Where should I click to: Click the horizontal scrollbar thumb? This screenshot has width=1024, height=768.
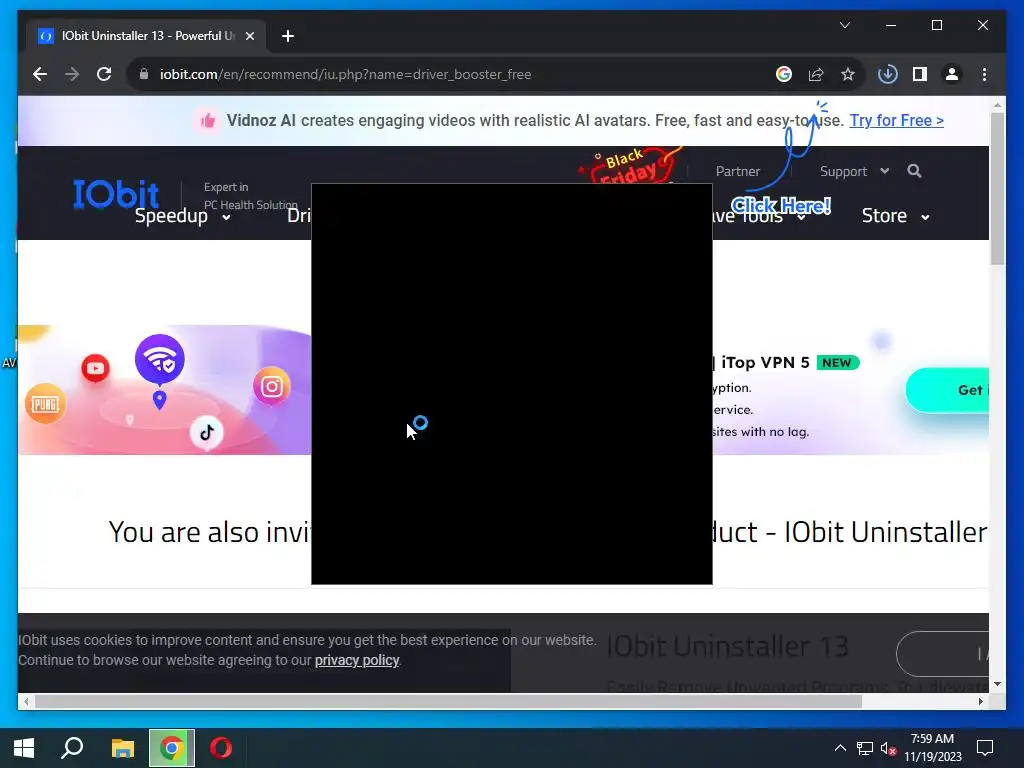(x=448, y=701)
